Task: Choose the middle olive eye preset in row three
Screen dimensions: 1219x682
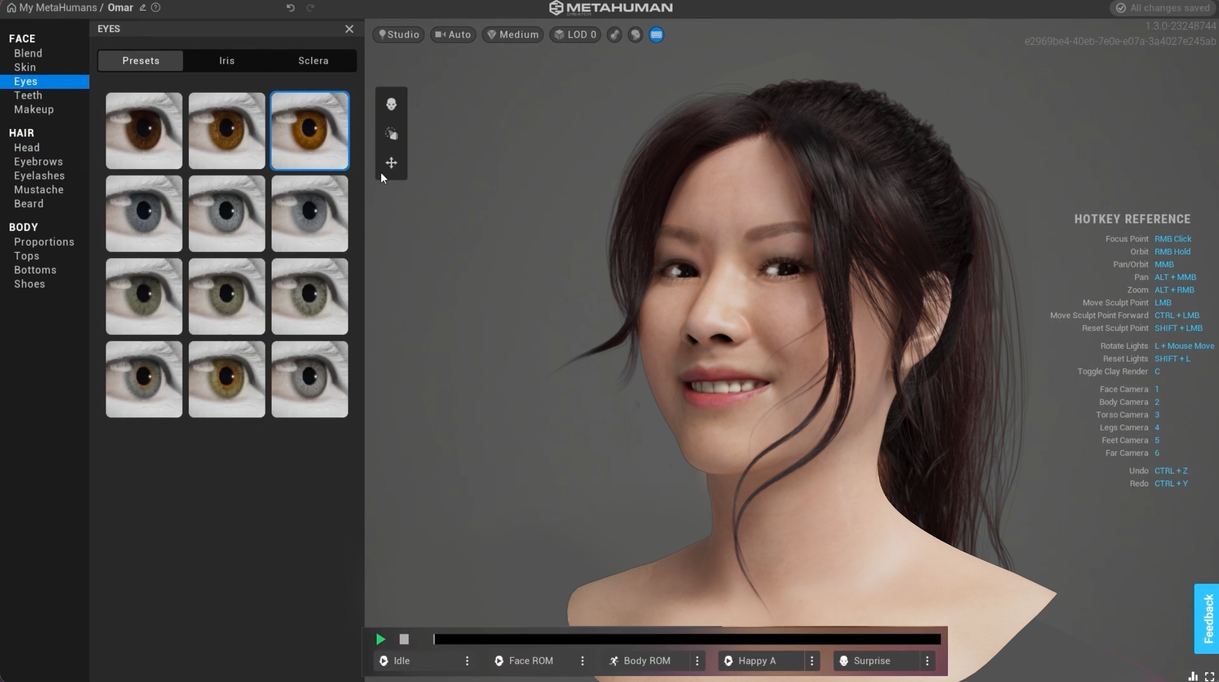Action: [227, 297]
